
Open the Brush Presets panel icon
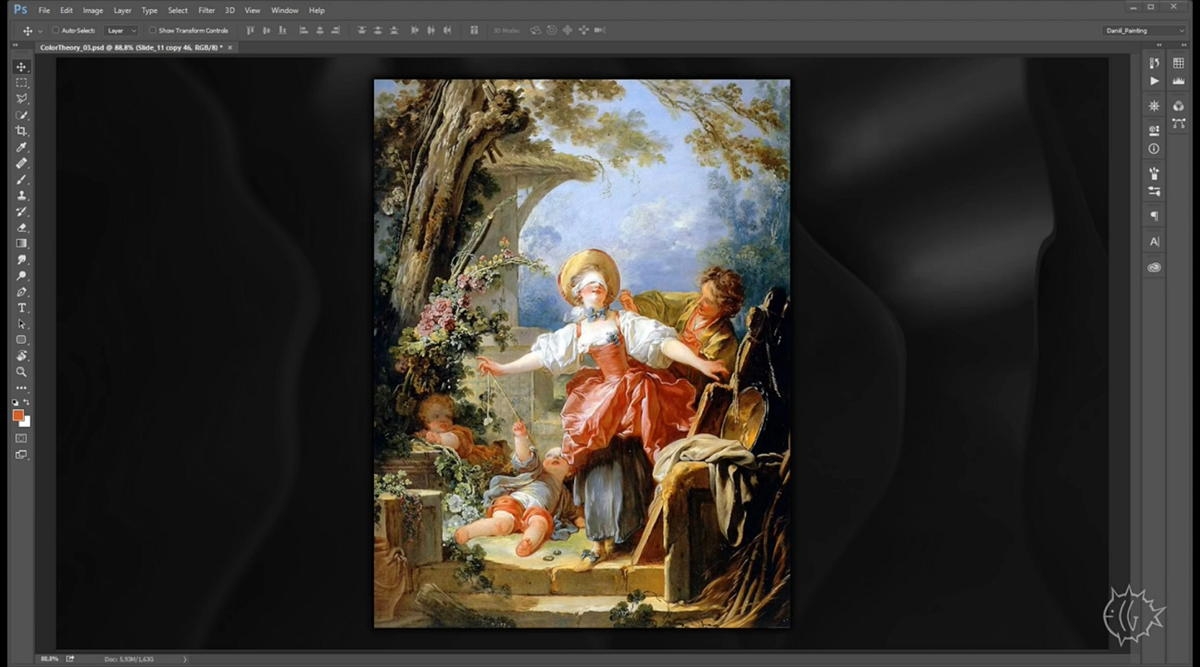[x=1154, y=190]
